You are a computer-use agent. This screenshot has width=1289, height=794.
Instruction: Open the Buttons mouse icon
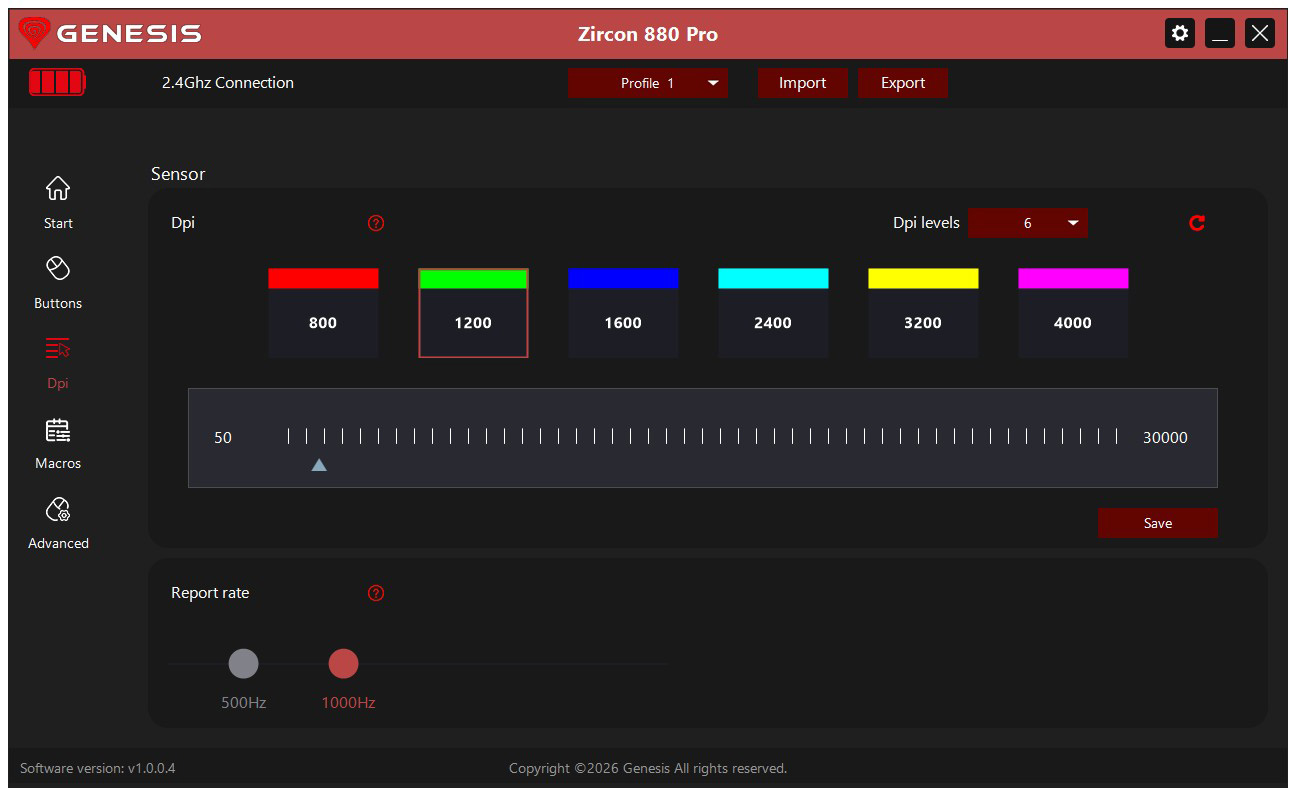pyautogui.click(x=58, y=268)
